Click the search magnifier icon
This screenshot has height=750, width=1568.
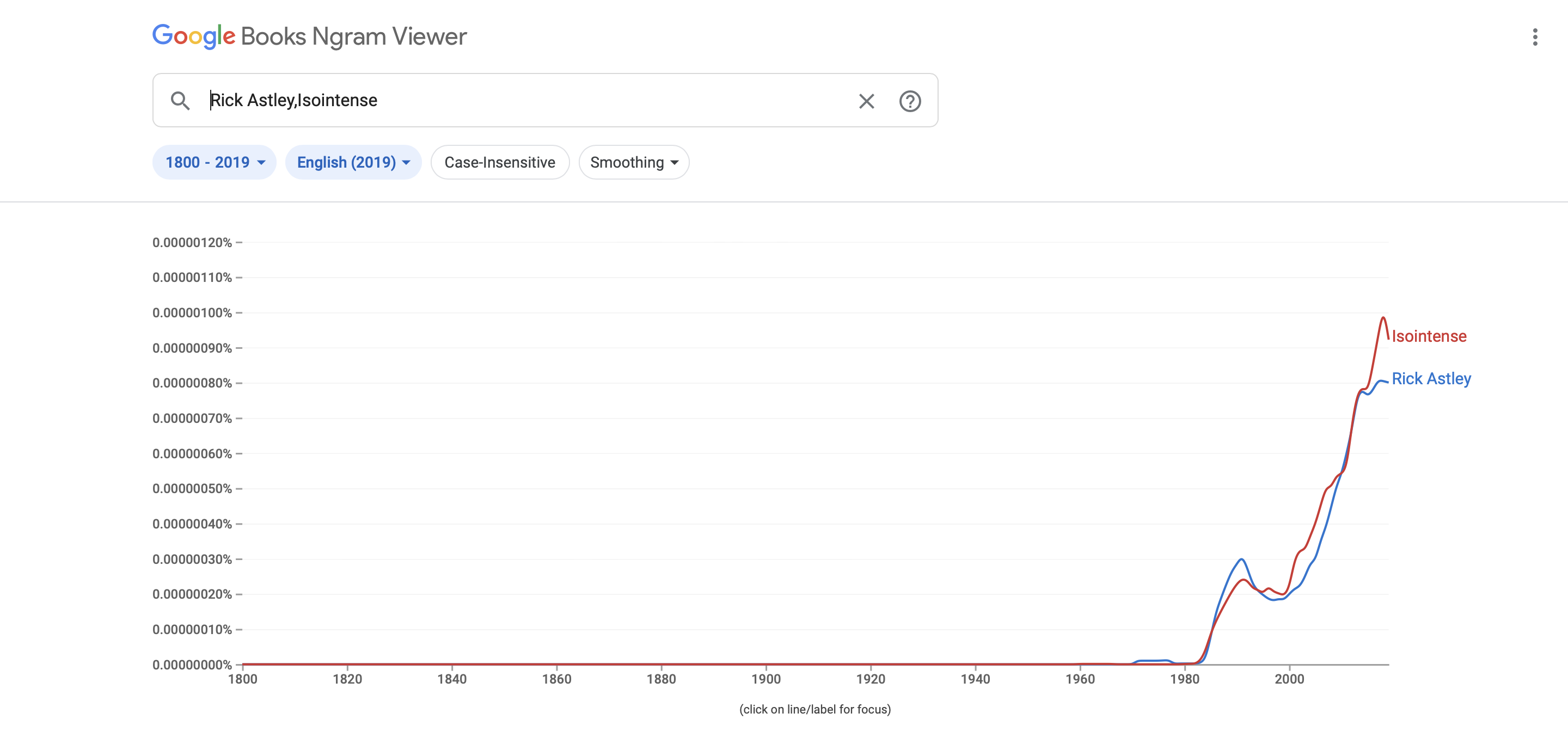[180, 100]
